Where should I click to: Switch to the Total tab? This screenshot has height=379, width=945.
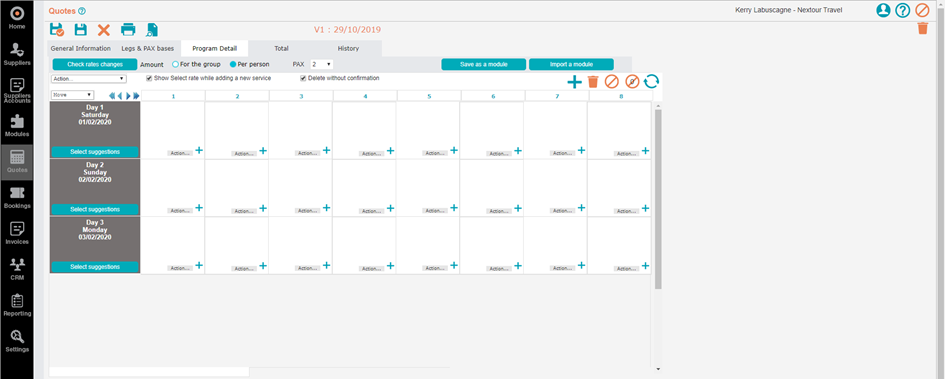(x=281, y=48)
